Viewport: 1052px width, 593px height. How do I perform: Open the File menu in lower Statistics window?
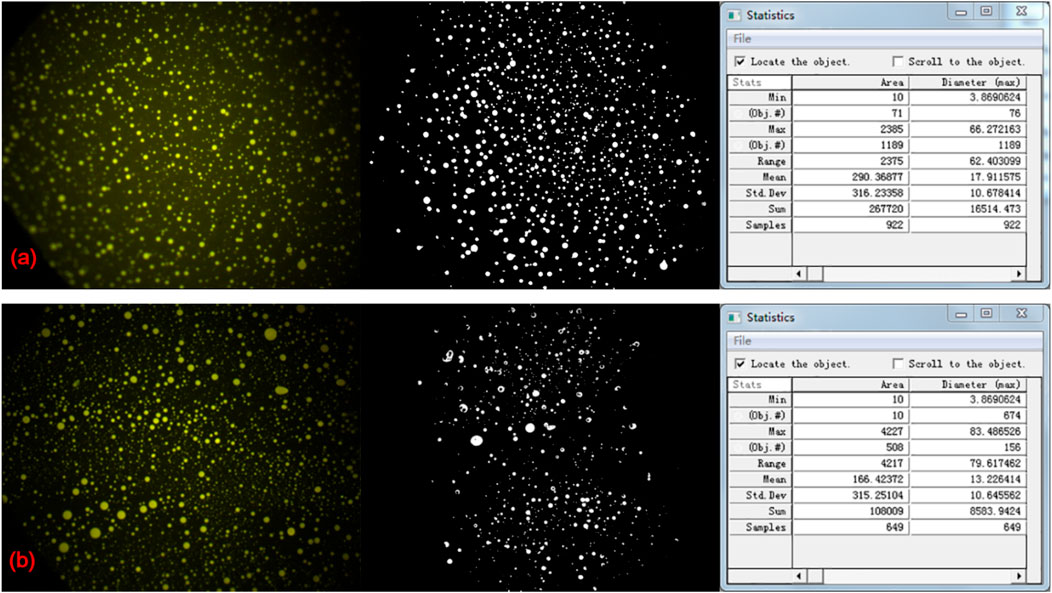[742, 341]
